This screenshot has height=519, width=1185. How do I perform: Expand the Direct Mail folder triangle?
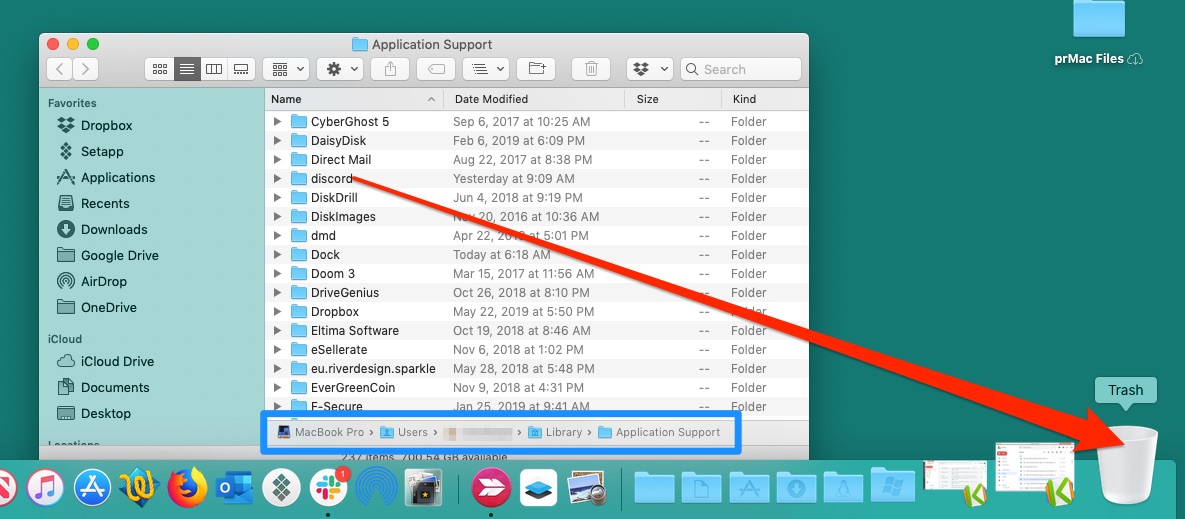point(277,159)
